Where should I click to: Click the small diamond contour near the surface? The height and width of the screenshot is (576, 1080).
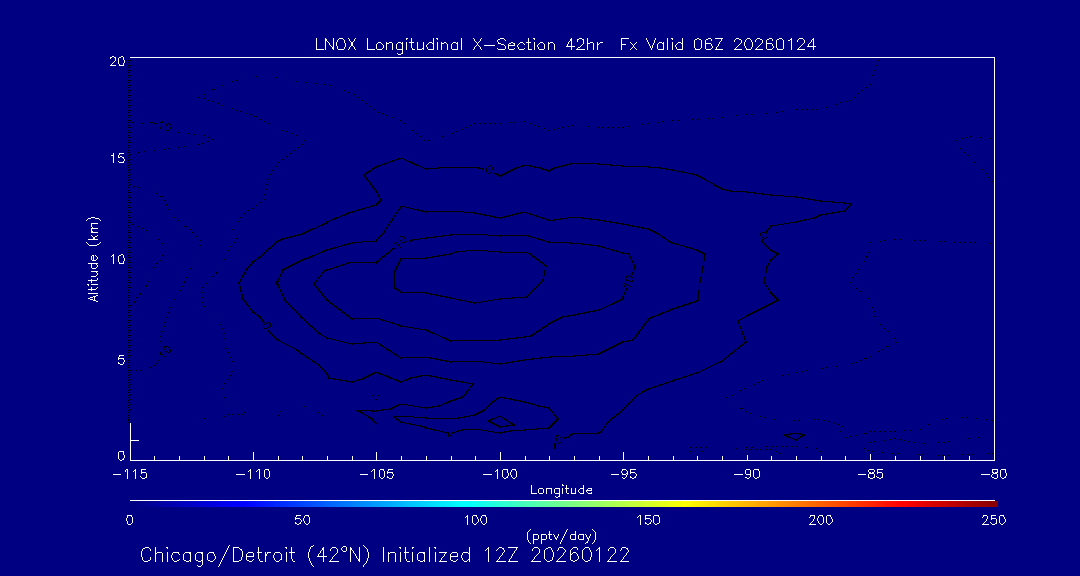tap(501, 423)
